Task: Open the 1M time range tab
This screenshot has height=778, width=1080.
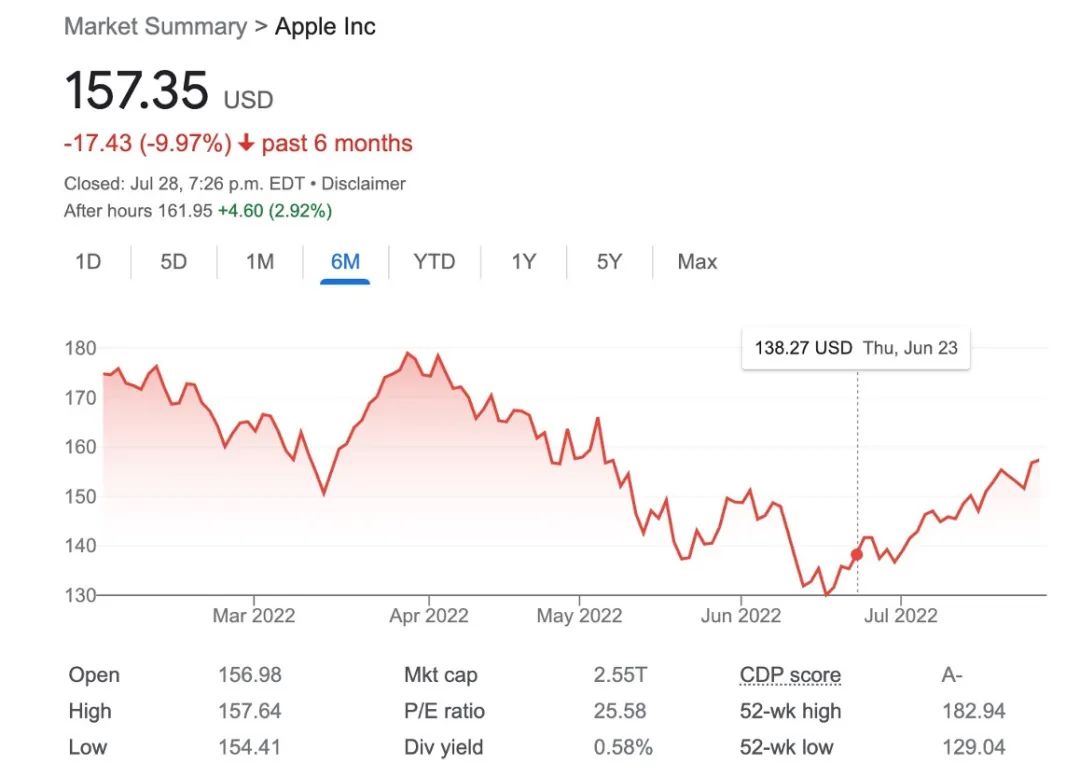Action: (x=260, y=262)
